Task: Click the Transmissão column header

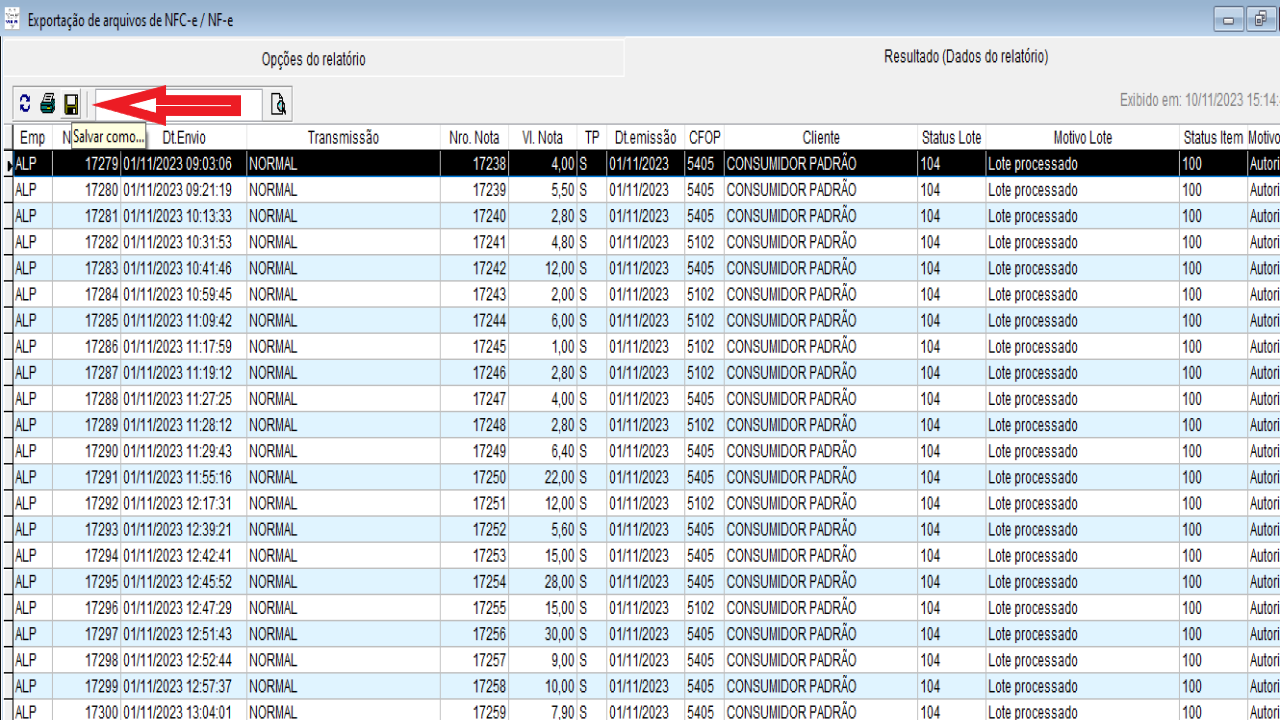Action: 343,138
